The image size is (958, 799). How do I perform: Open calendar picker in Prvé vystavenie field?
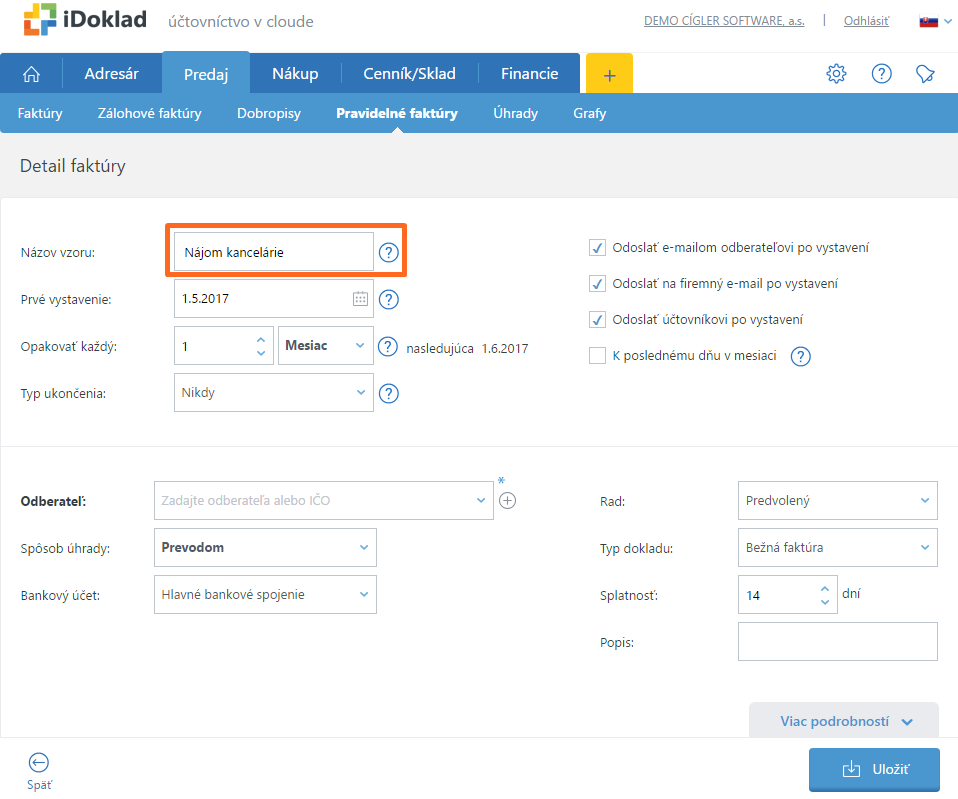click(x=360, y=299)
